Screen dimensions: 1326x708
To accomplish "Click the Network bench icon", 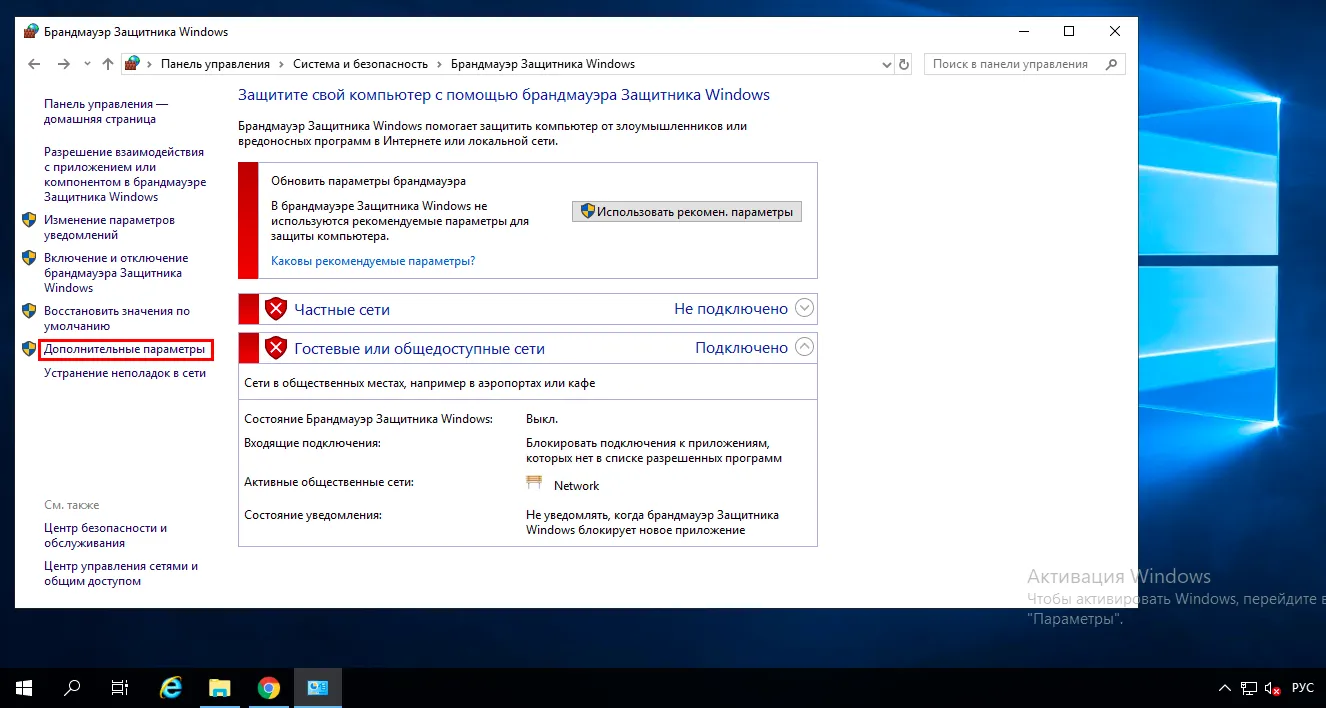I will 534,484.
